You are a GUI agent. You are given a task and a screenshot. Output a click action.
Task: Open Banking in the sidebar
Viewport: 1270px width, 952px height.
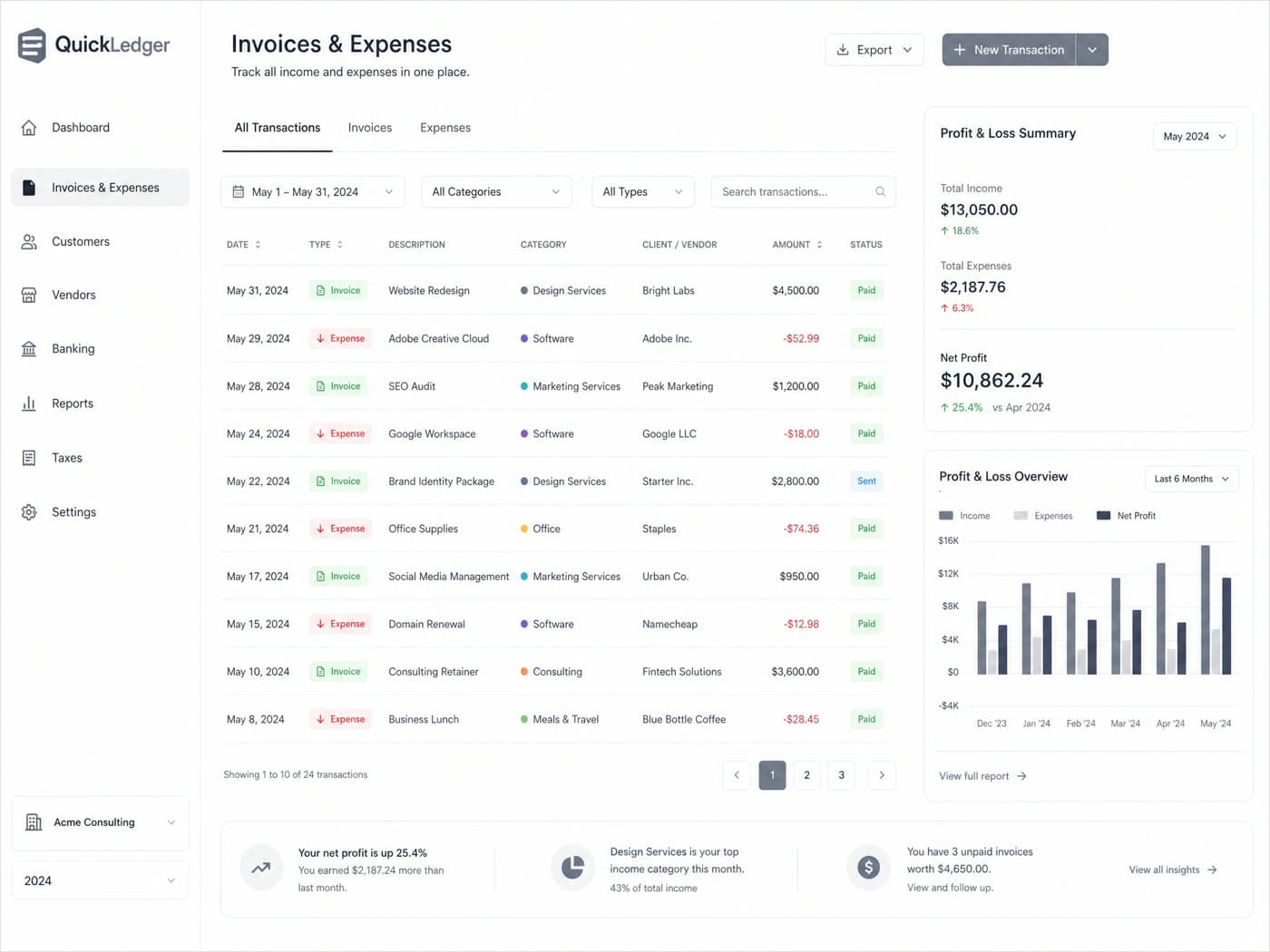100,349
